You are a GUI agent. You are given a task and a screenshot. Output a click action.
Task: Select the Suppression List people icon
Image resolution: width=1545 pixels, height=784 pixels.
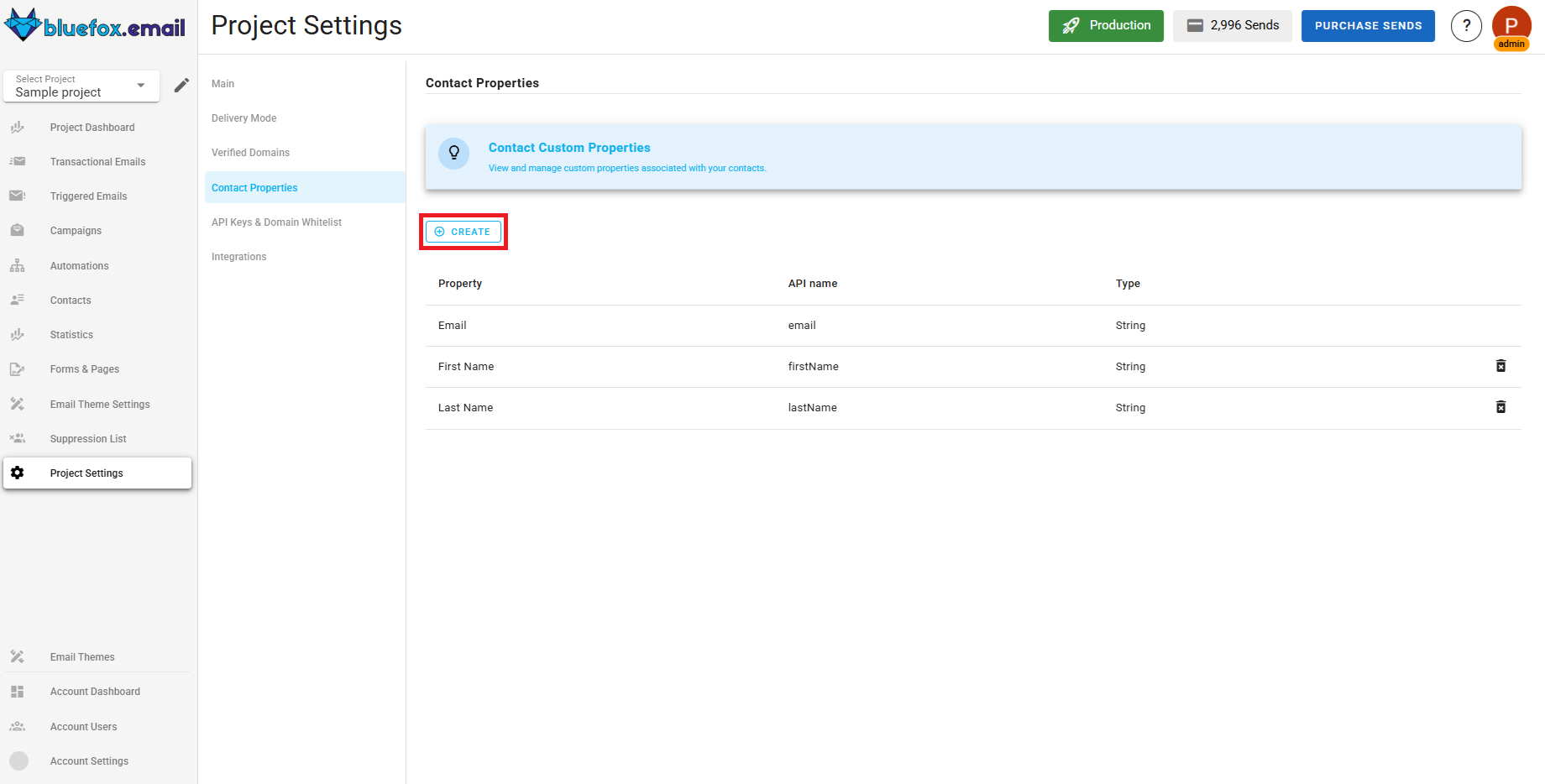tap(17, 437)
